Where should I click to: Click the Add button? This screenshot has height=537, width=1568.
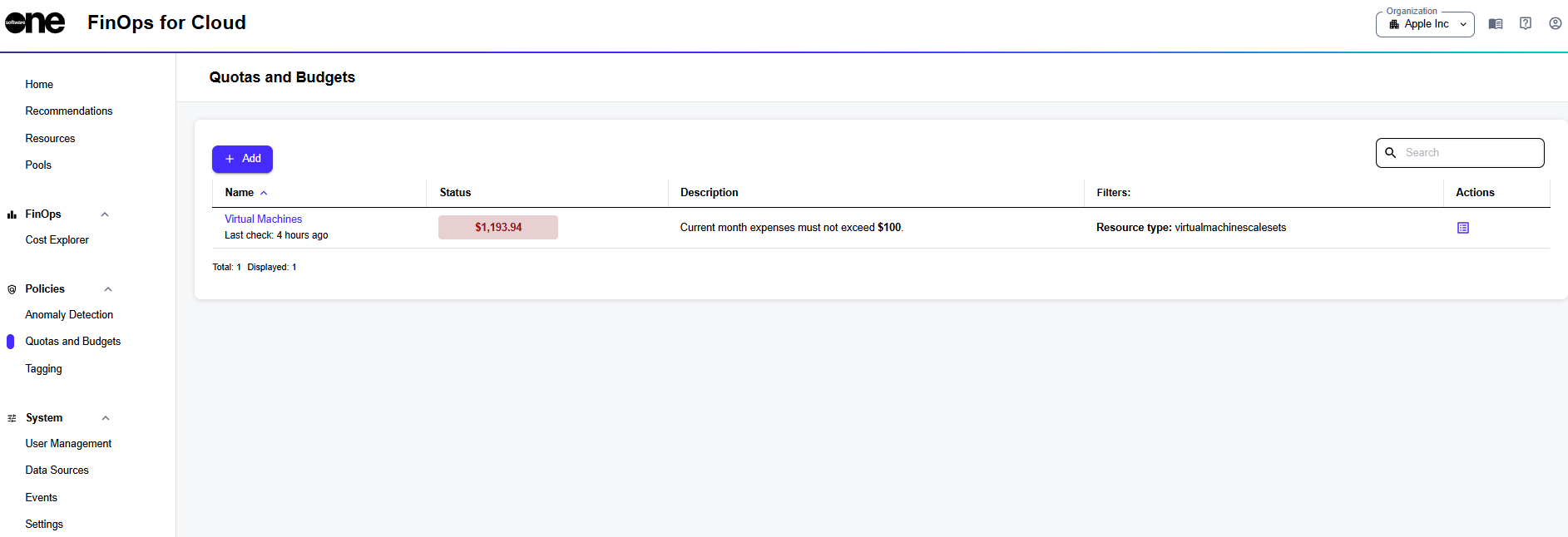coord(242,159)
